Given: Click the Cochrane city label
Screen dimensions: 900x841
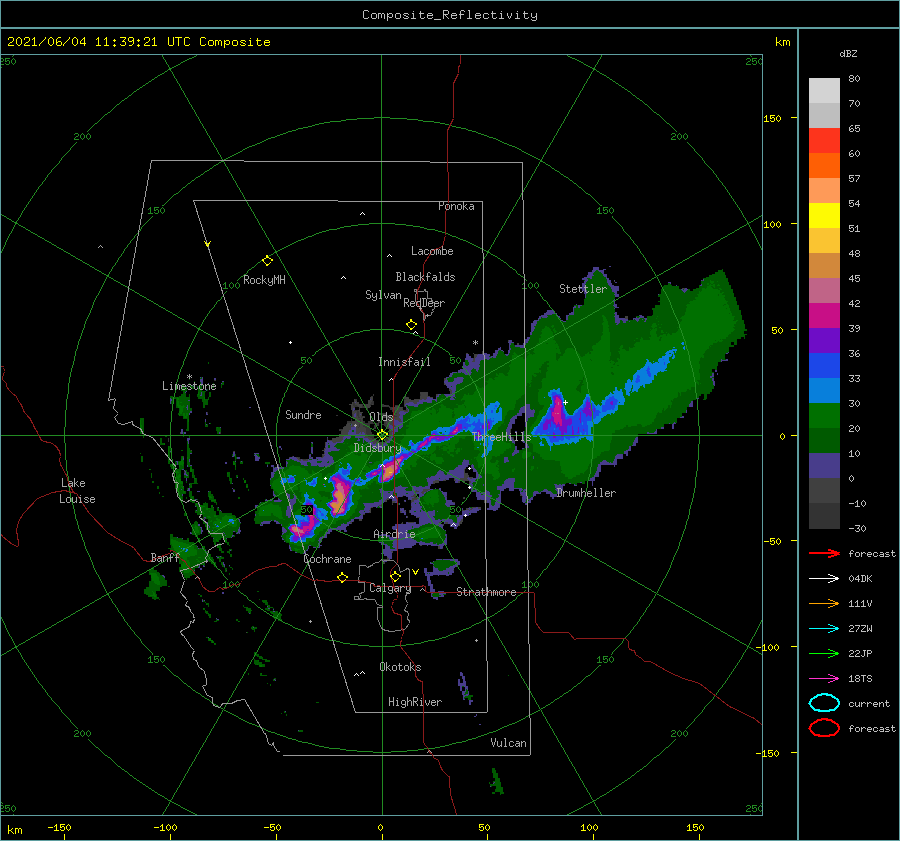Looking at the screenshot, I should pyautogui.click(x=327, y=559).
